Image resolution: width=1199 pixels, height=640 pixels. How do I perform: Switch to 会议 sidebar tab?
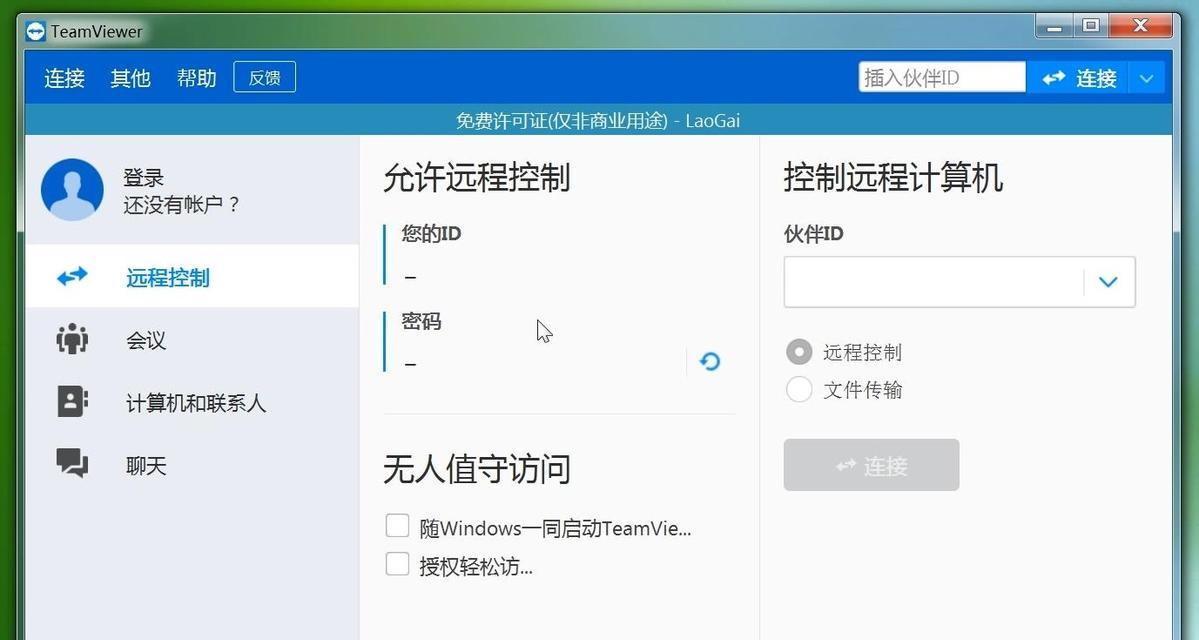pos(192,339)
